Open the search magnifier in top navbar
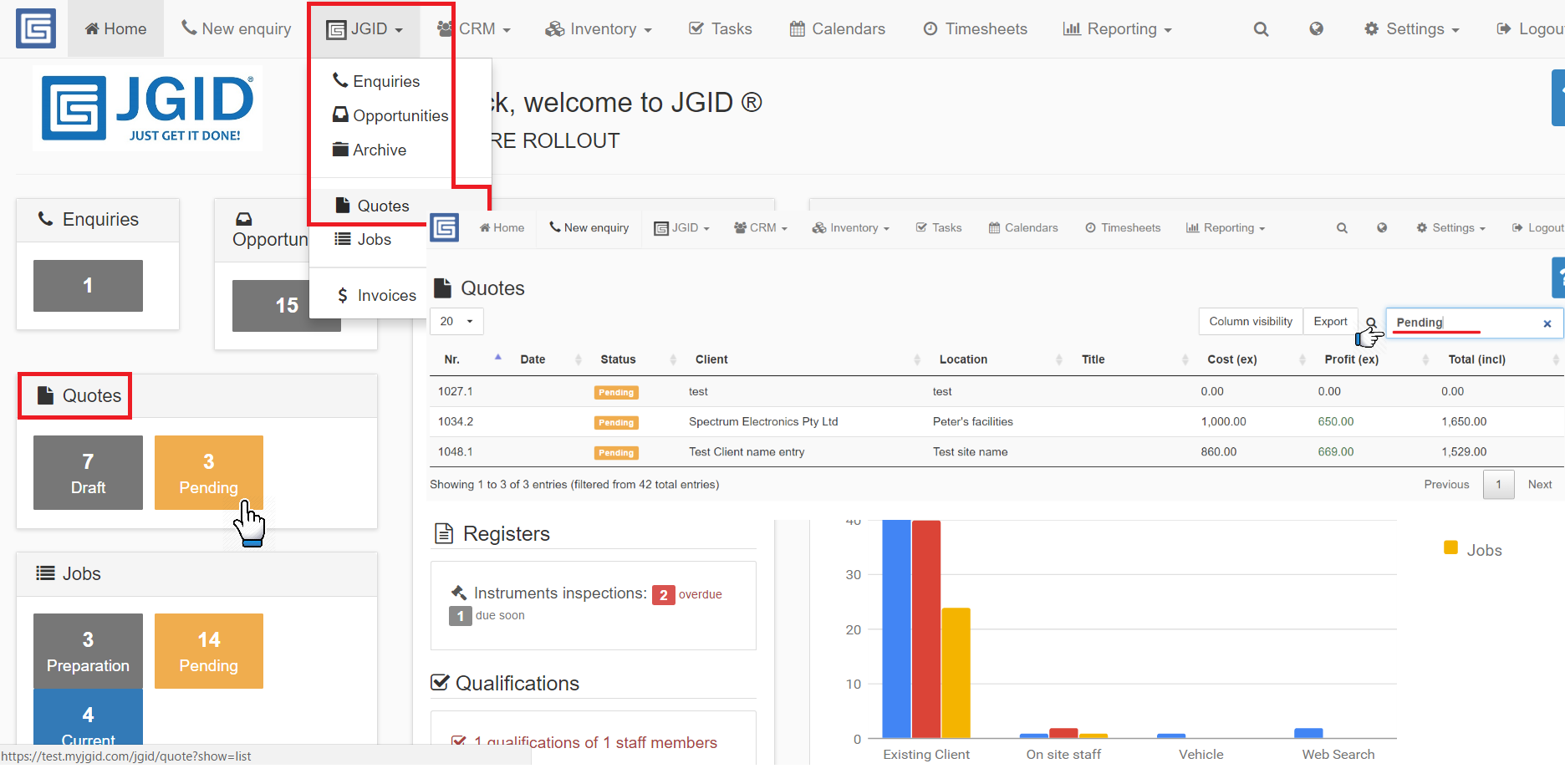This screenshot has width=1565, height=784. click(1261, 29)
